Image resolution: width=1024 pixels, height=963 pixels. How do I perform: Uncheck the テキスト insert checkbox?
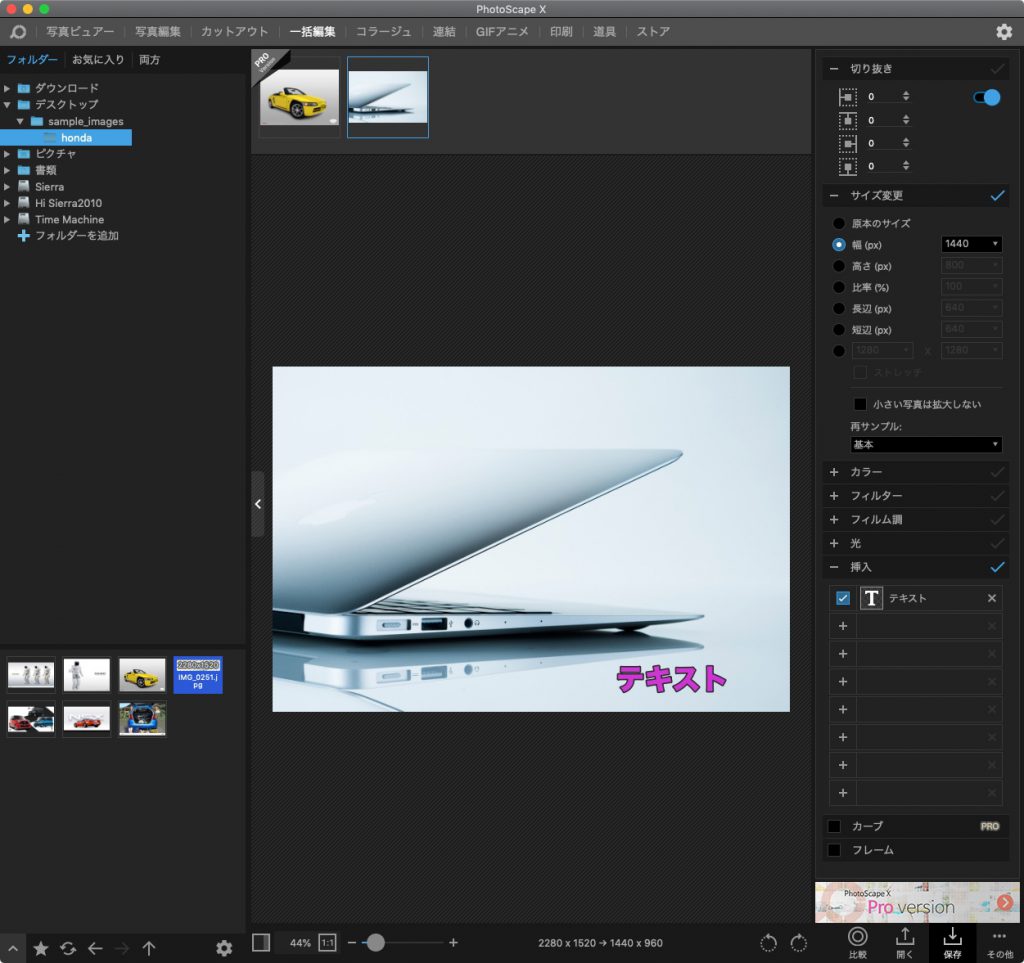tap(843, 598)
